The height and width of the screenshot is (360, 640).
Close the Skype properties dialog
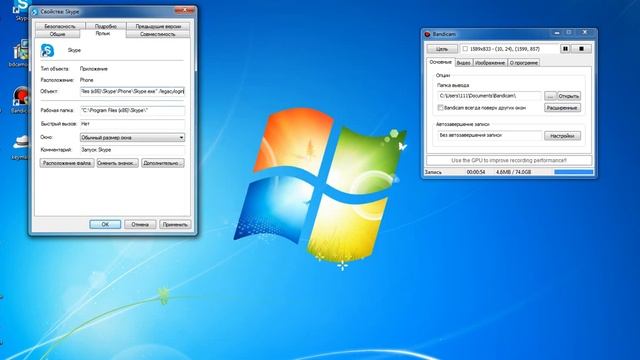[184, 10]
